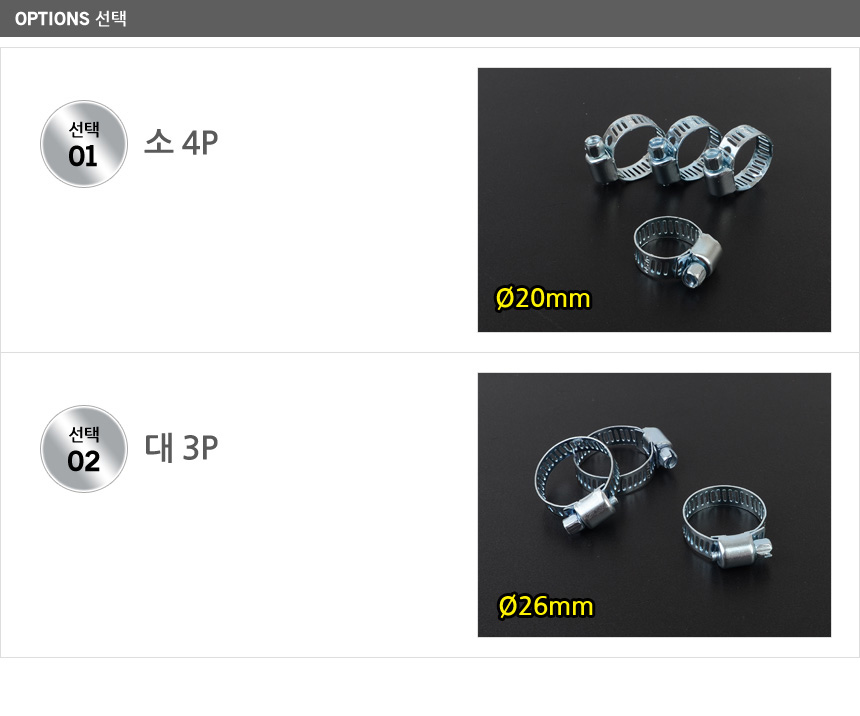Click the yellow Ø20mm size label
The image size is (860, 716).
(x=543, y=298)
